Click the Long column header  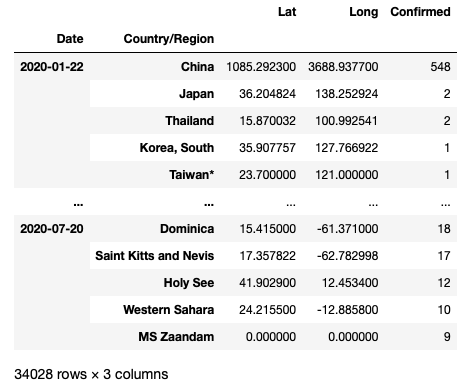pos(364,12)
